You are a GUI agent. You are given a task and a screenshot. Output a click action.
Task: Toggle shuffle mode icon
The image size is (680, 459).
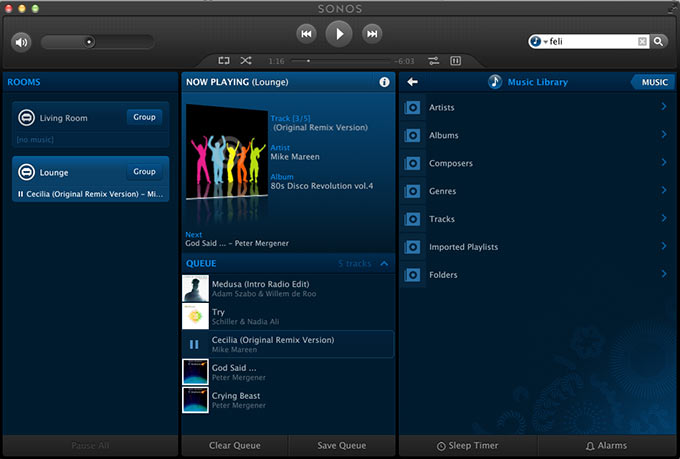point(246,60)
